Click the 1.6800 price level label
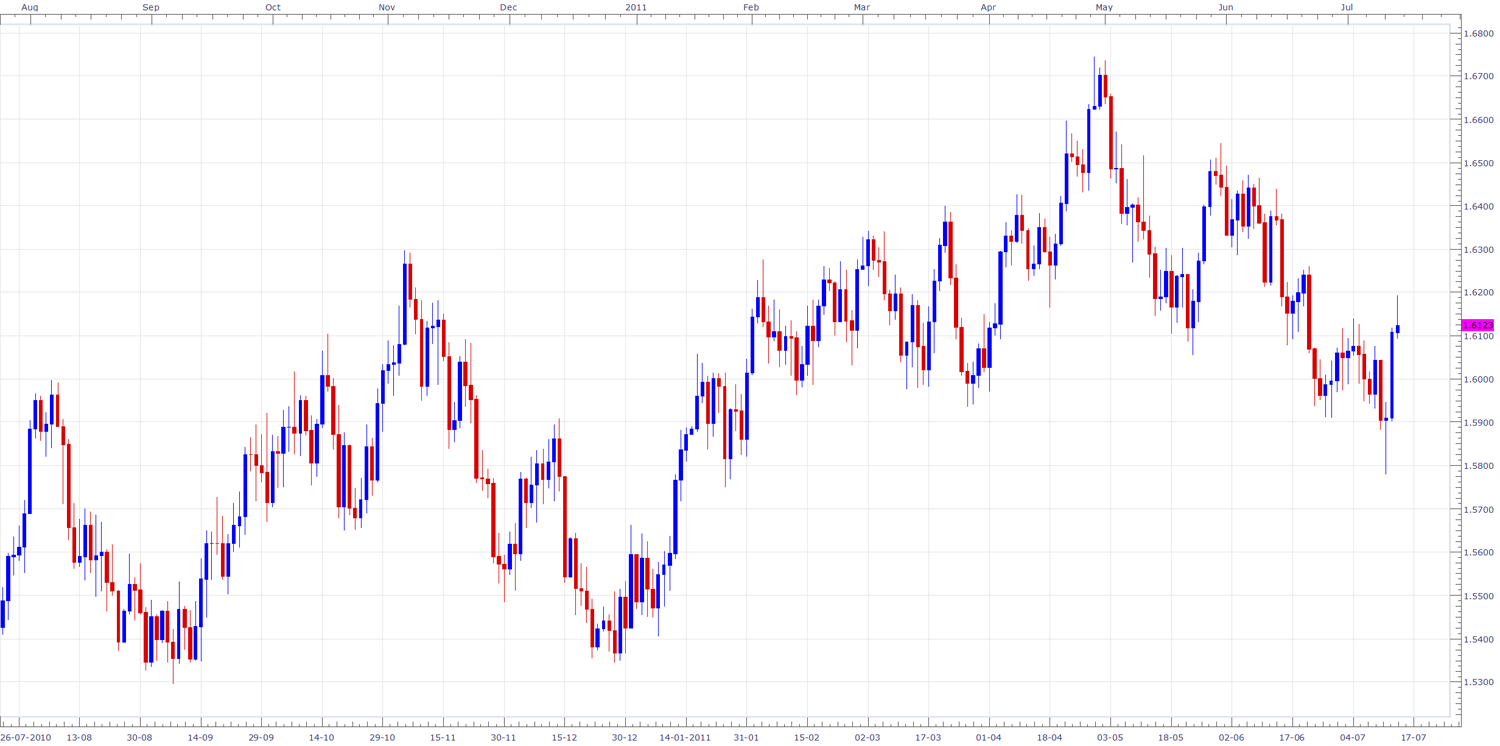Viewport: 1500px width, 746px height. (1478, 33)
